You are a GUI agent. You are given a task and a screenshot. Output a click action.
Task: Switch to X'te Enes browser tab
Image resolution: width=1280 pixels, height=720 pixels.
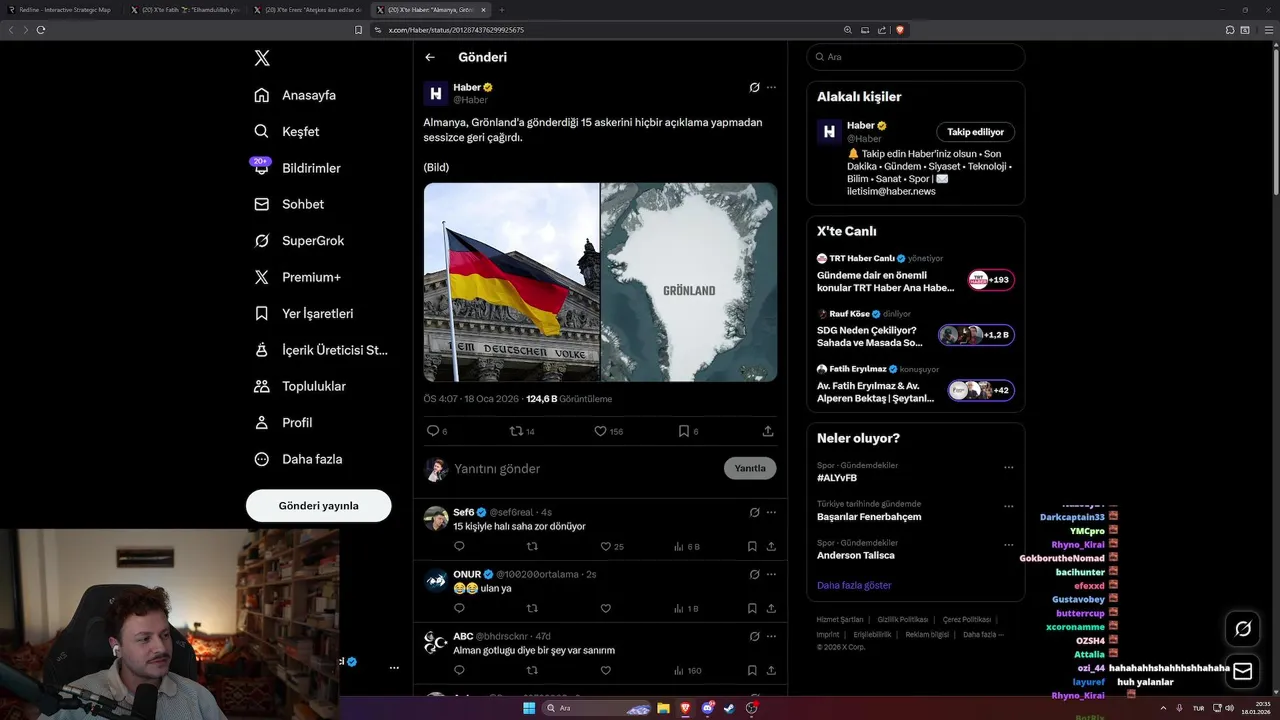tap(307, 9)
